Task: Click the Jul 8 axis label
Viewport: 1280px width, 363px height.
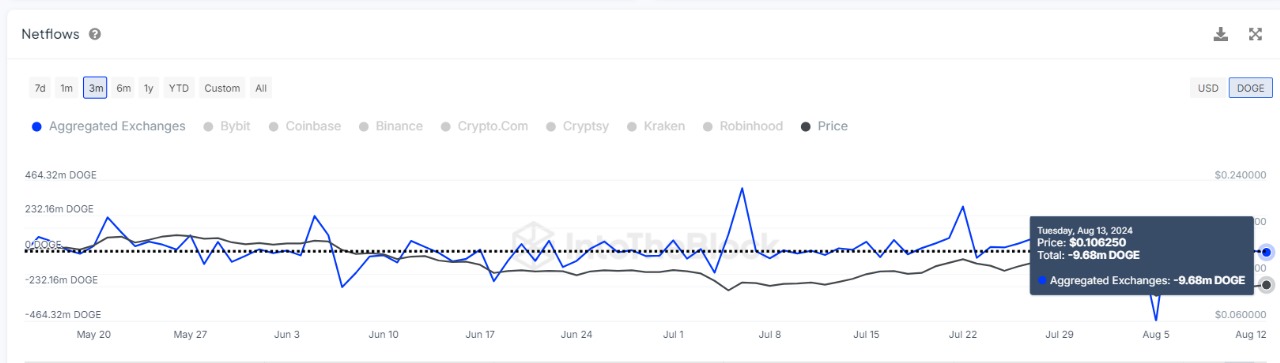Action: click(x=770, y=335)
